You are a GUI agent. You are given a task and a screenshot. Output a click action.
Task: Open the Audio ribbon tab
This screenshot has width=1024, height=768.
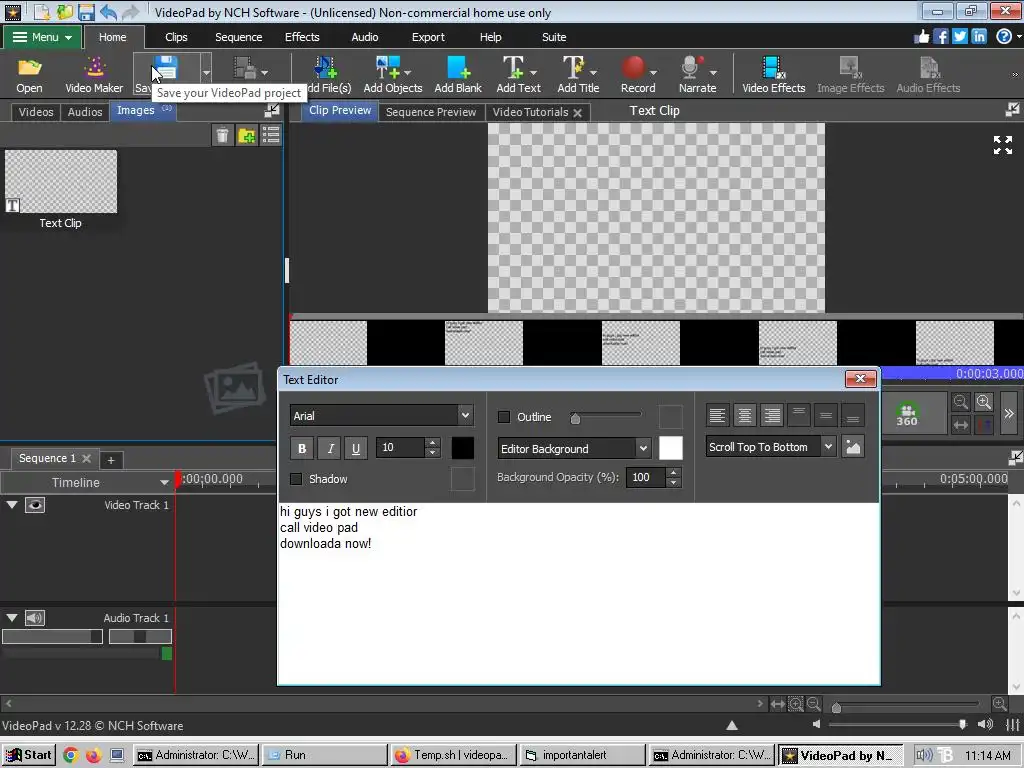[x=364, y=37]
